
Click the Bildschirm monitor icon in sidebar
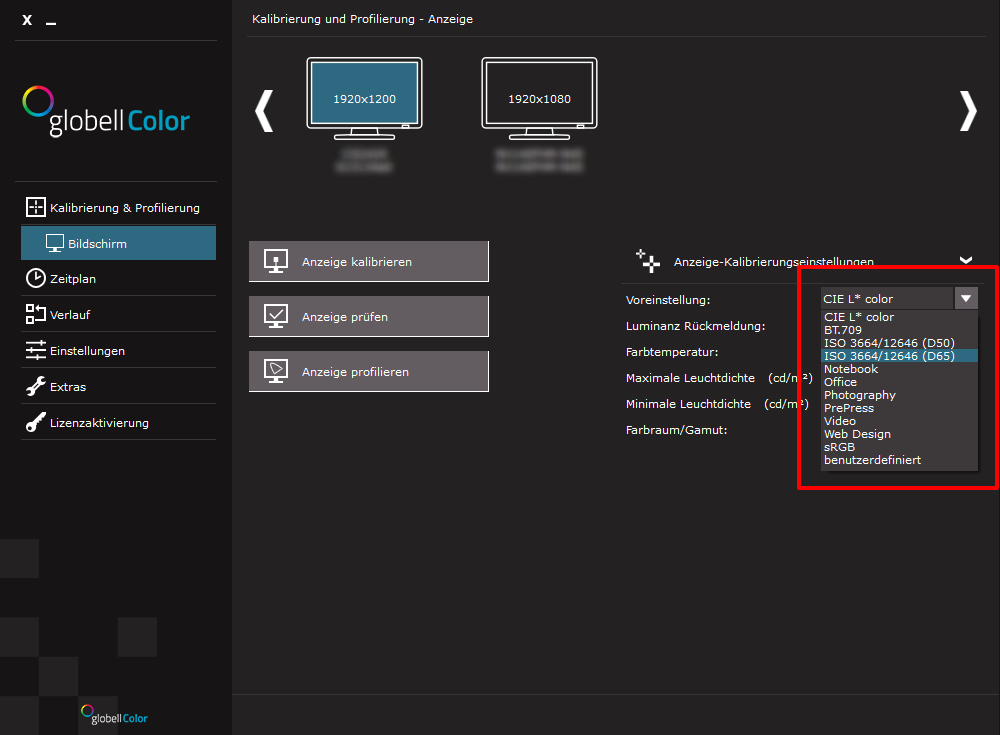[x=54, y=243]
